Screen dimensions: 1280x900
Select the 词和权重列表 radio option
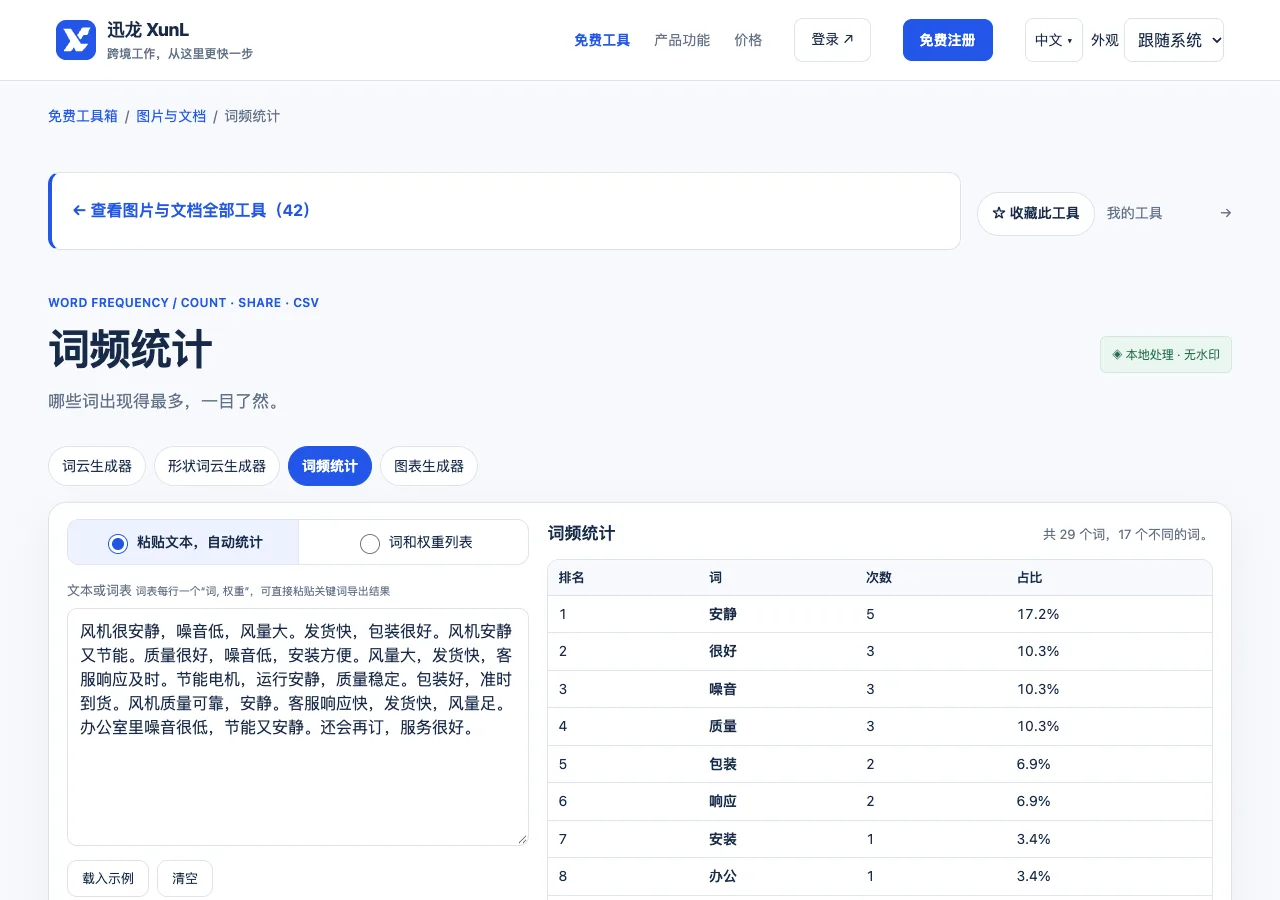pyautogui.click(x=413, y=542)
